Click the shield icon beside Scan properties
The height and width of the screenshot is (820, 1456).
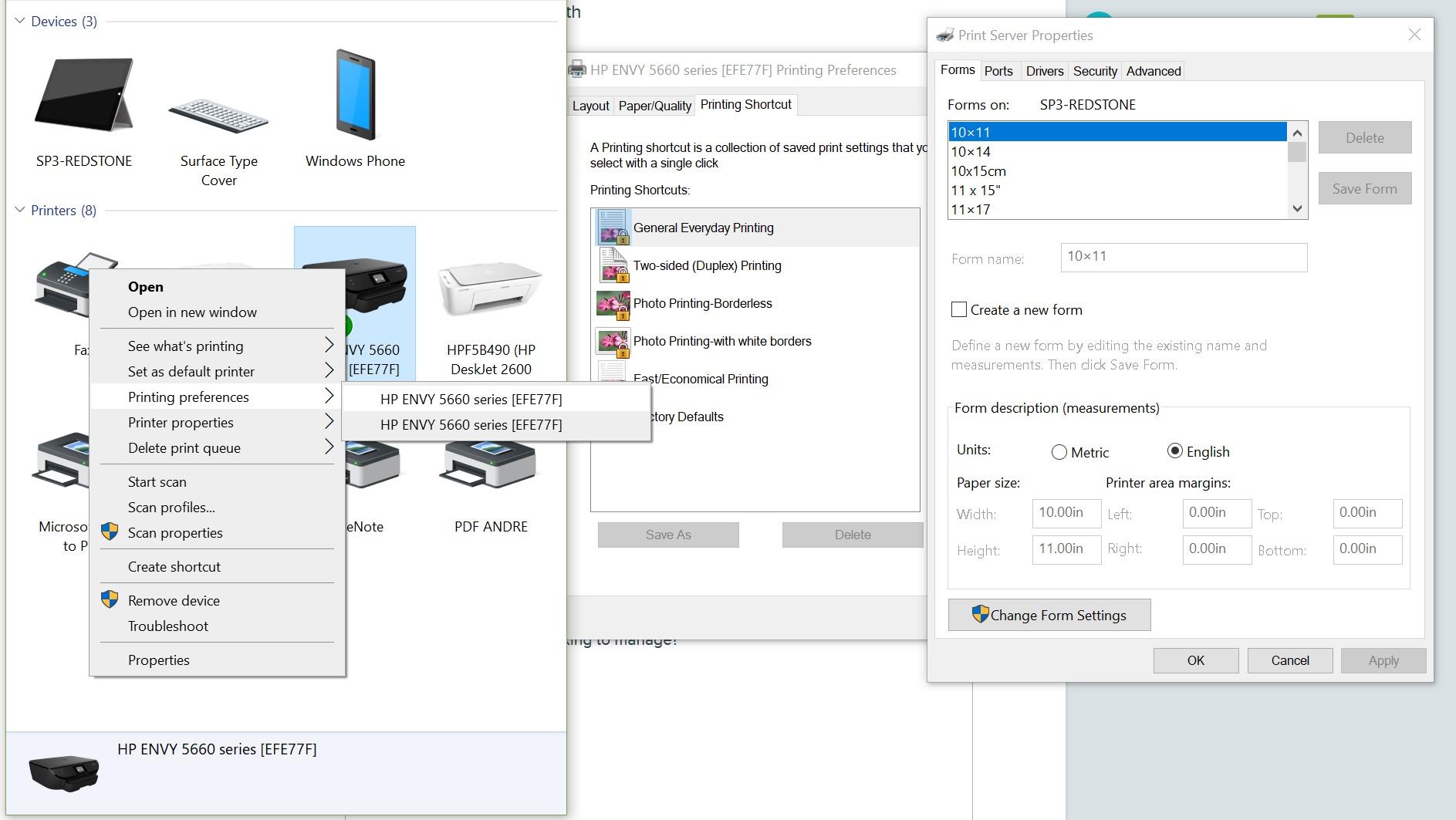110,531
